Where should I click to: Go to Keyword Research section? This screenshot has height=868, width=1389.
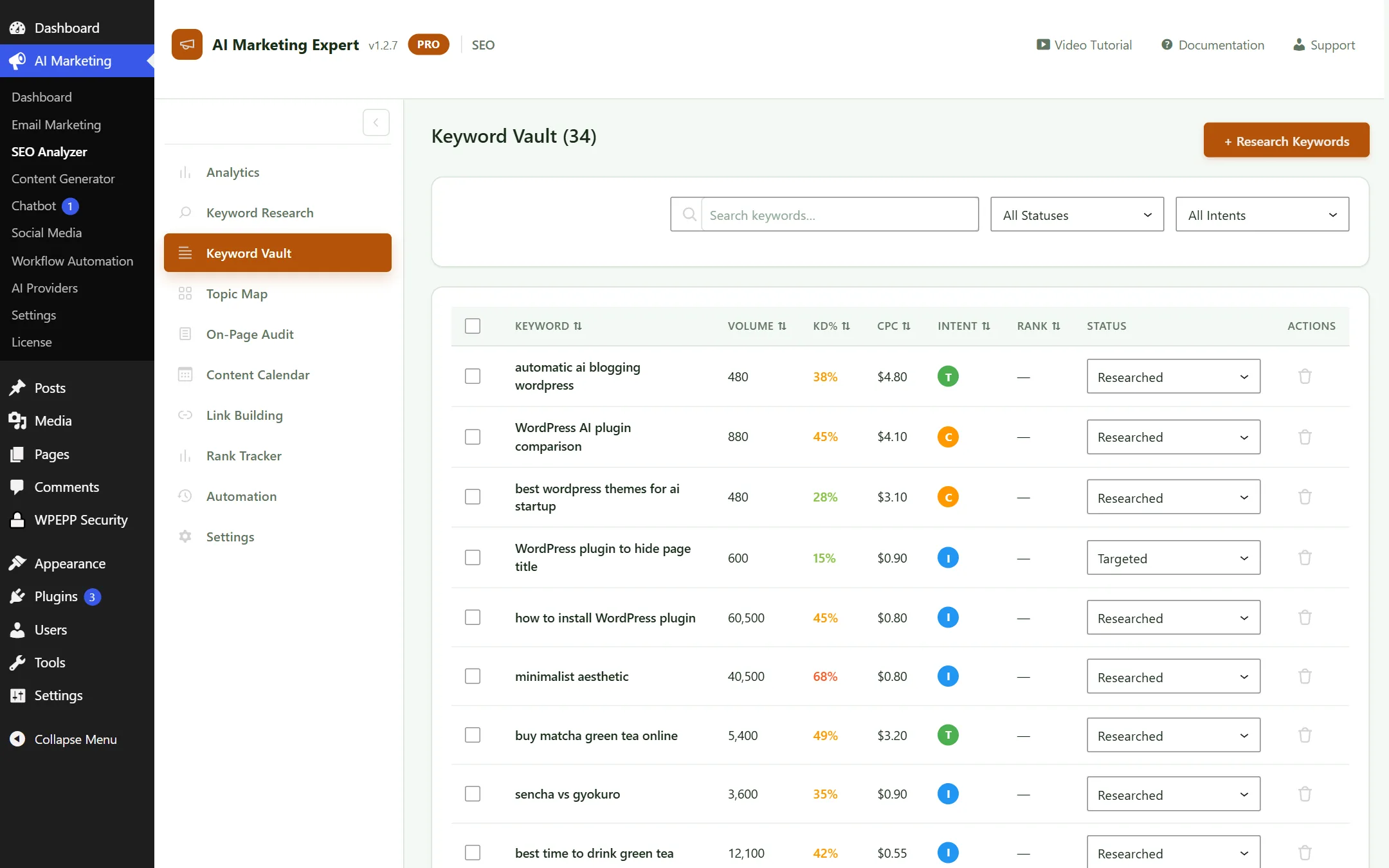[278, 213]
